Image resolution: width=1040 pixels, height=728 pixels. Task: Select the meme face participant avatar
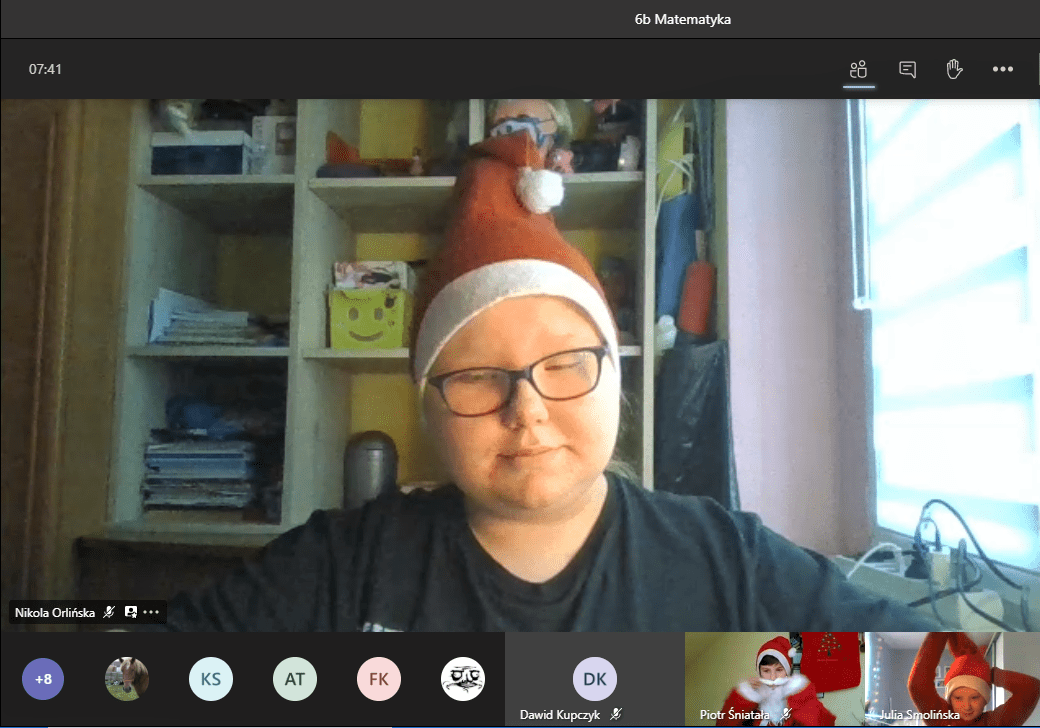tap(463, 679)
